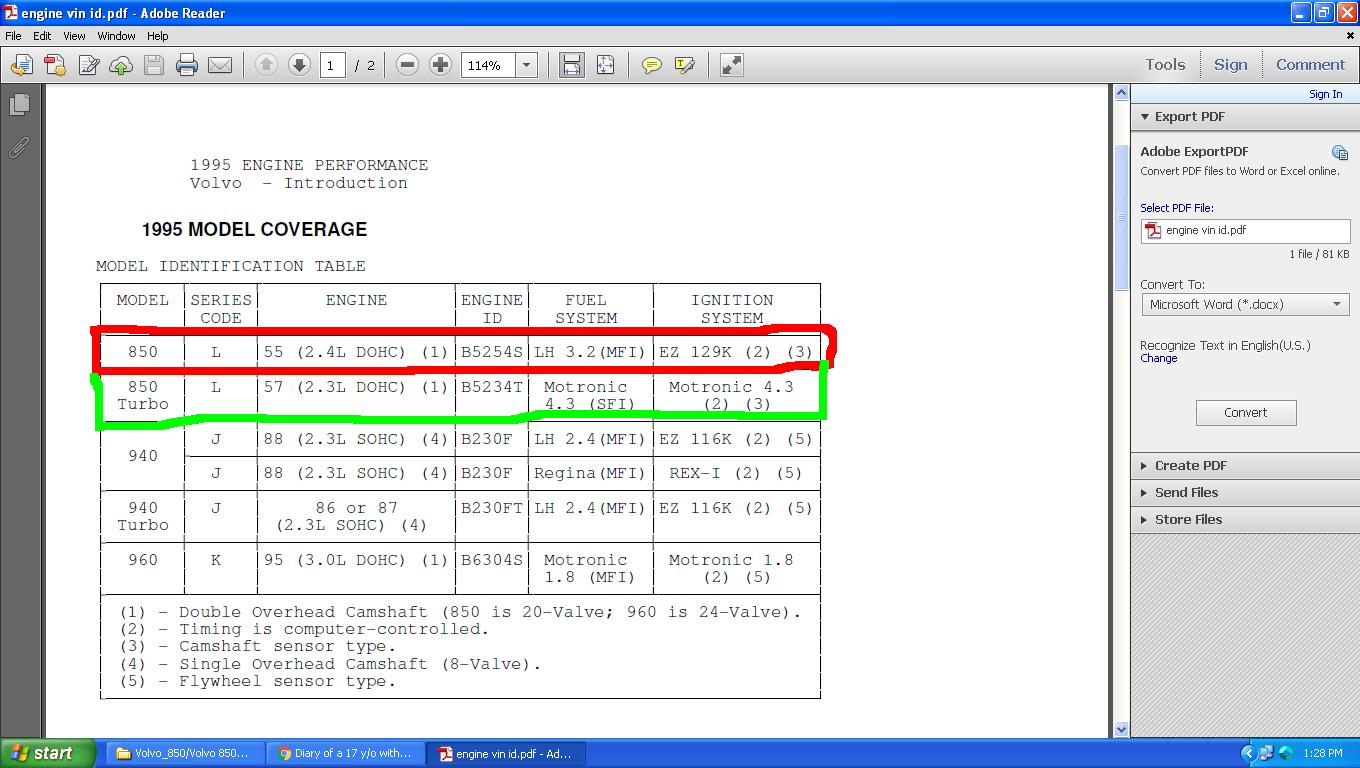1360x768 pixels.
Task: Click the page number input field
Action: 332,65
